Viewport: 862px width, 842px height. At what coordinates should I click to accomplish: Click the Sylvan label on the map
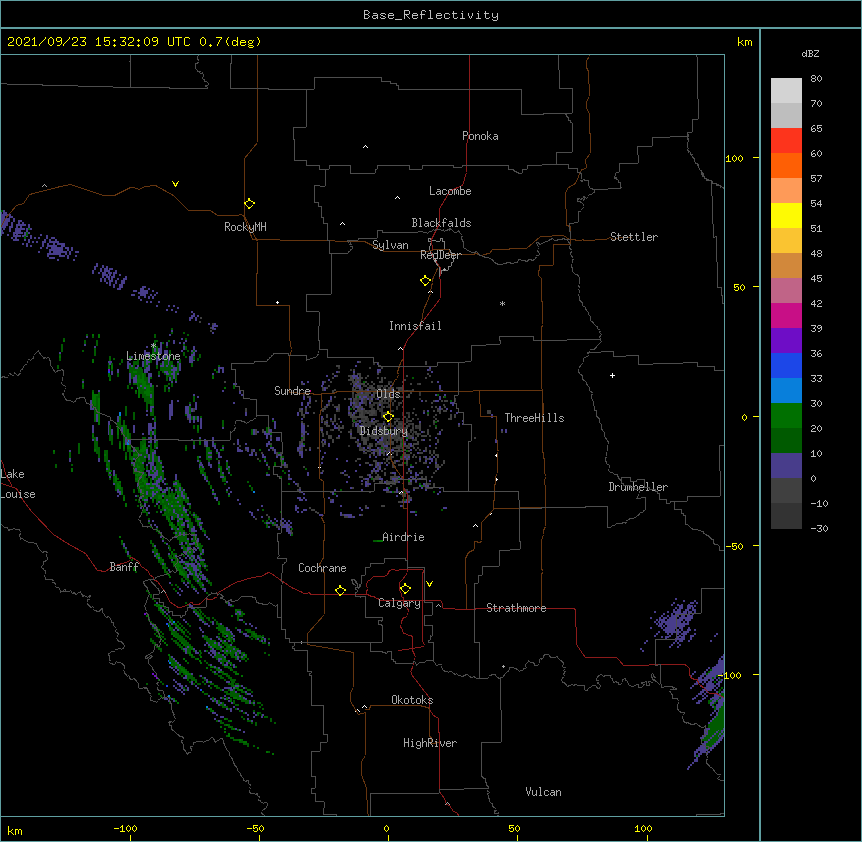pyautogui.click(x=390, y=245)
